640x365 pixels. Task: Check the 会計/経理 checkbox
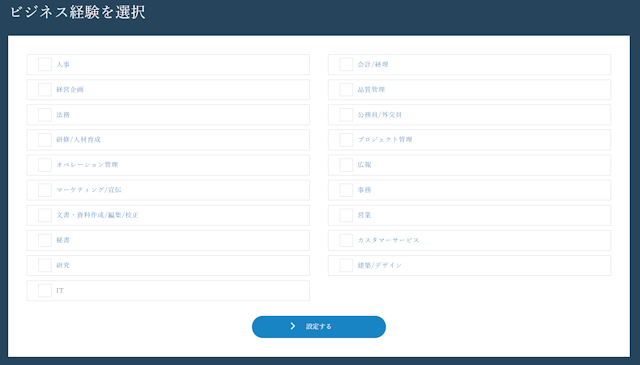click(346, 65)
